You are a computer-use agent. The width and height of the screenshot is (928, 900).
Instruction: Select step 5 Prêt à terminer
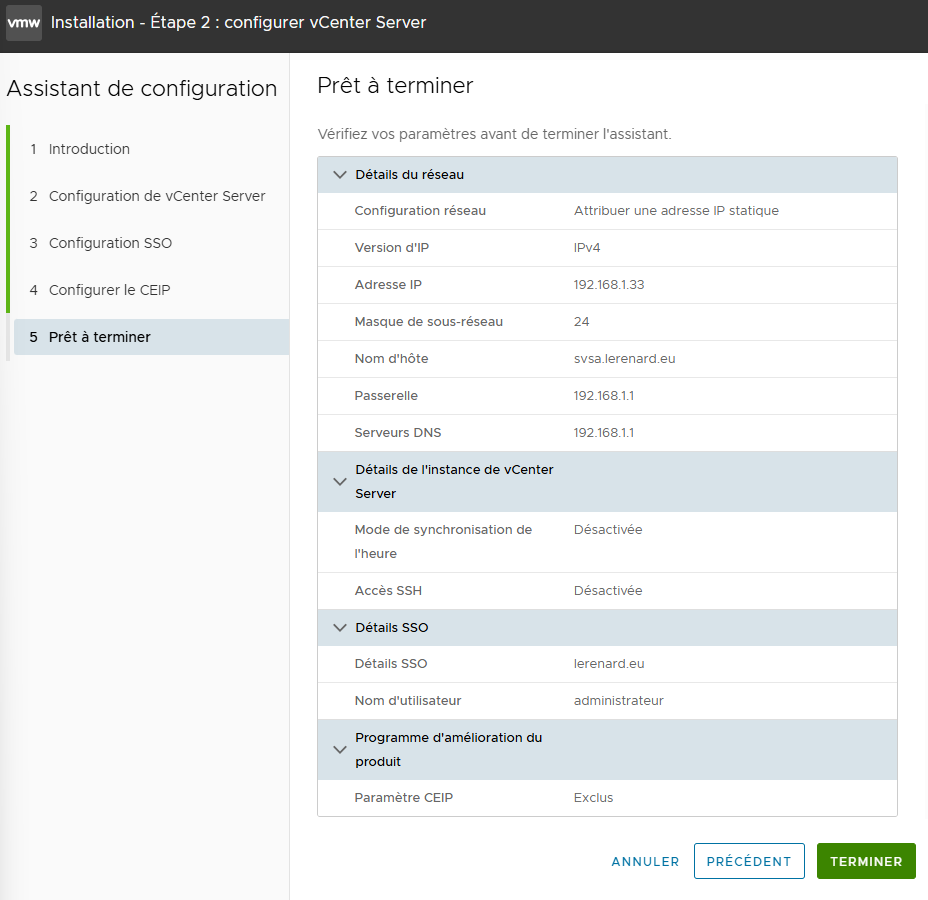[x=151, y=337]
